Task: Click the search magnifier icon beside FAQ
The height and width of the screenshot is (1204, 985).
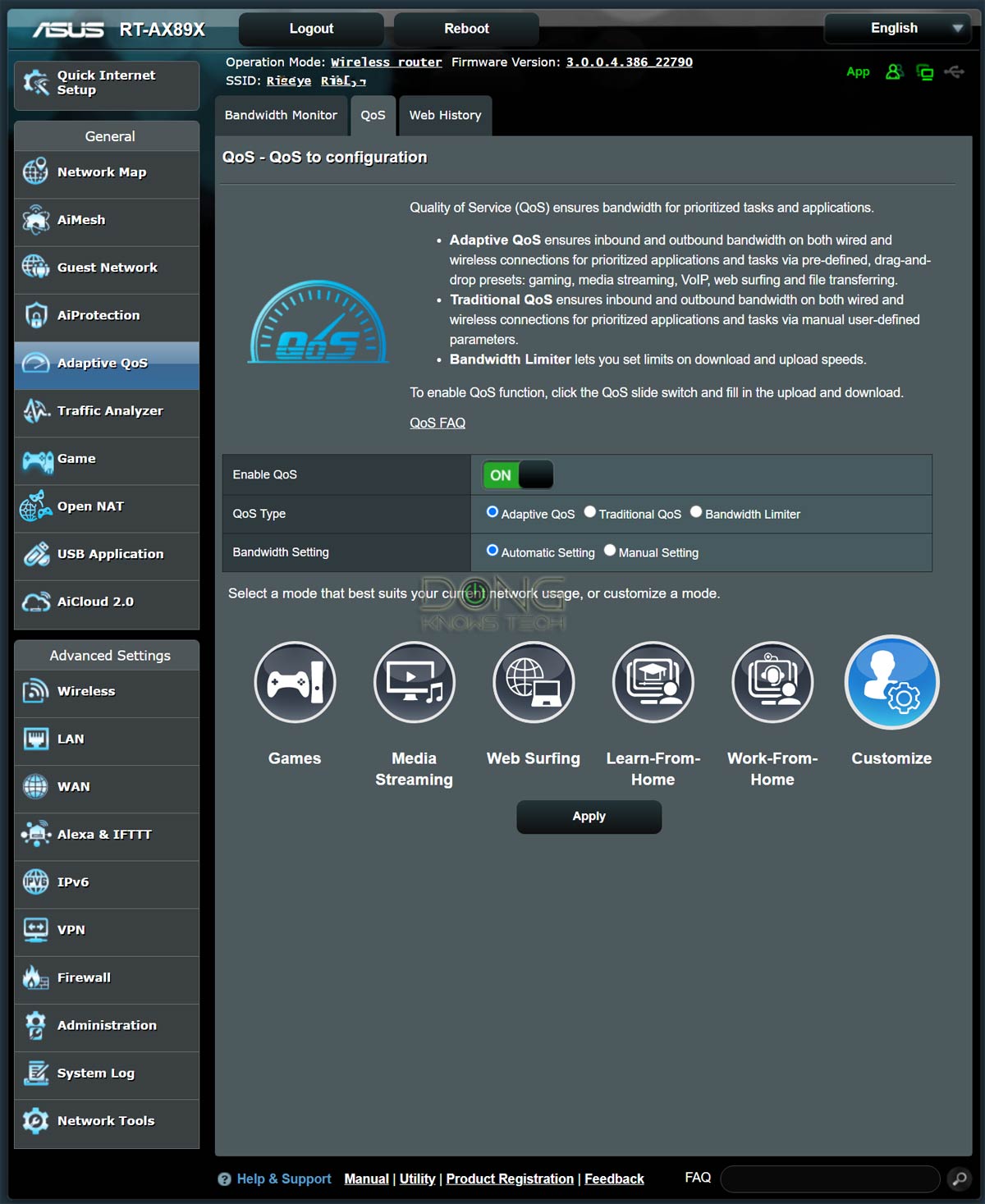Action: 958,1179
